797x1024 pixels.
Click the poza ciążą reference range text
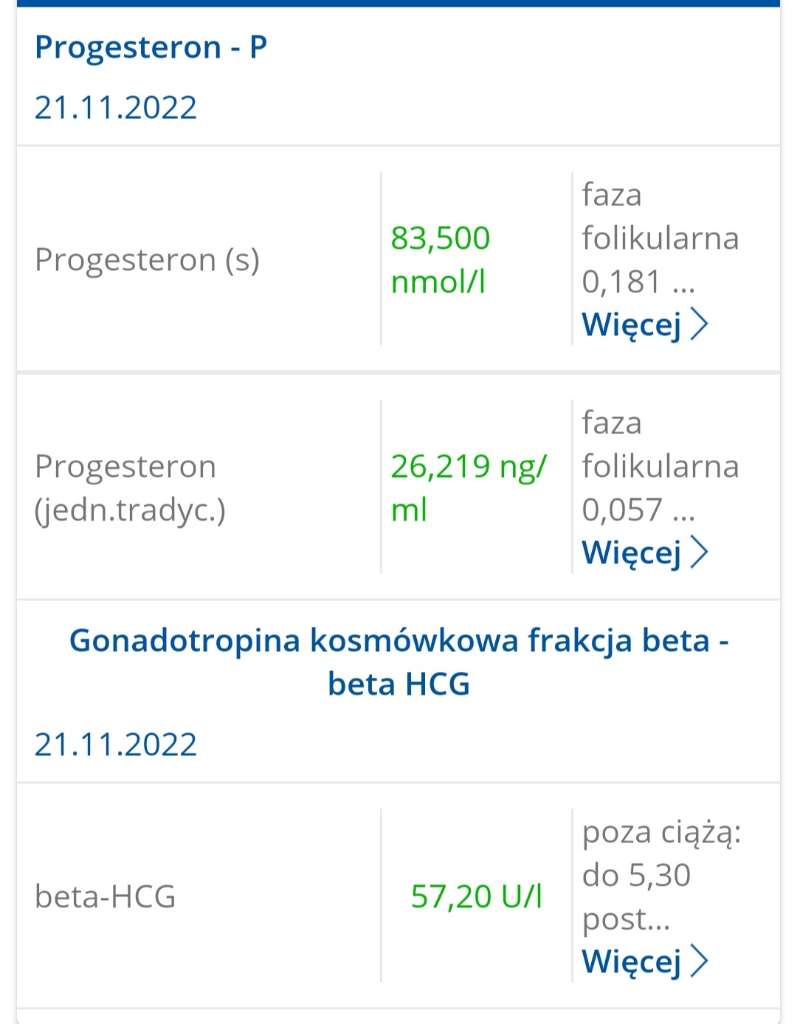click(x=660, y=855)
